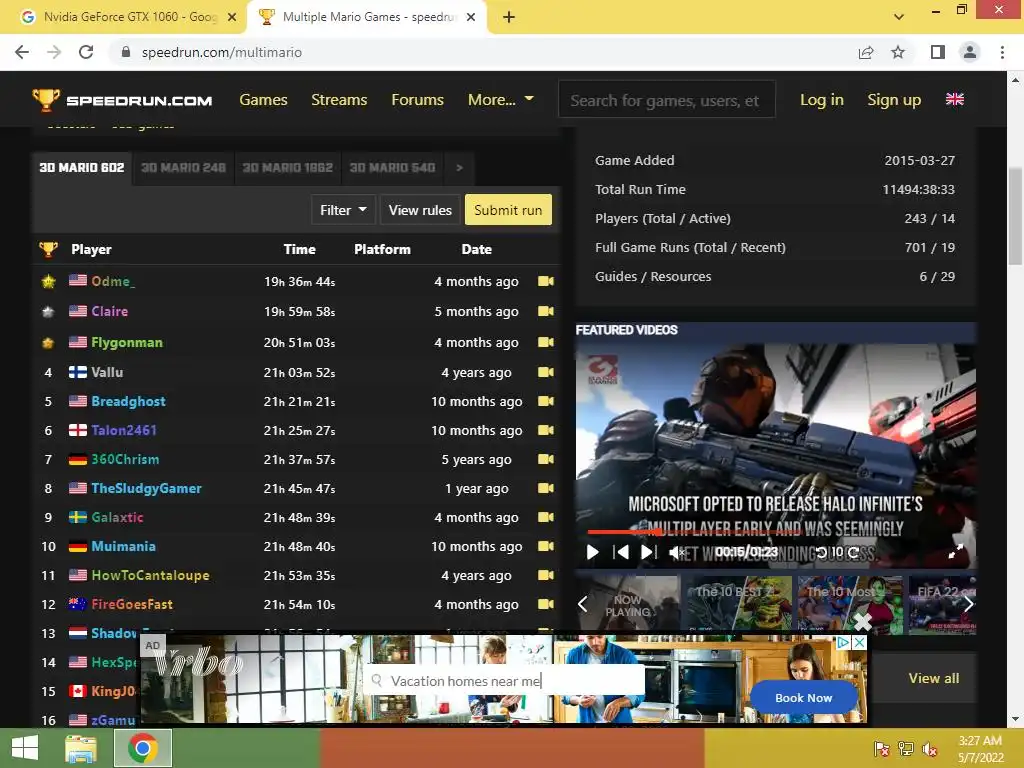Show more category tabs arrow
Viewport: 1024px width, 768px height.
(459, 168)
